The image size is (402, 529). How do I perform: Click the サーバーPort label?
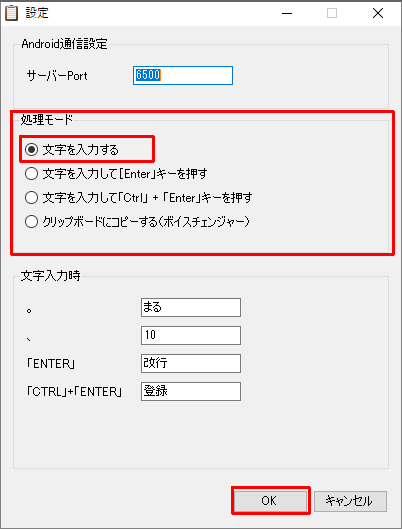click(x=57, y=76)
